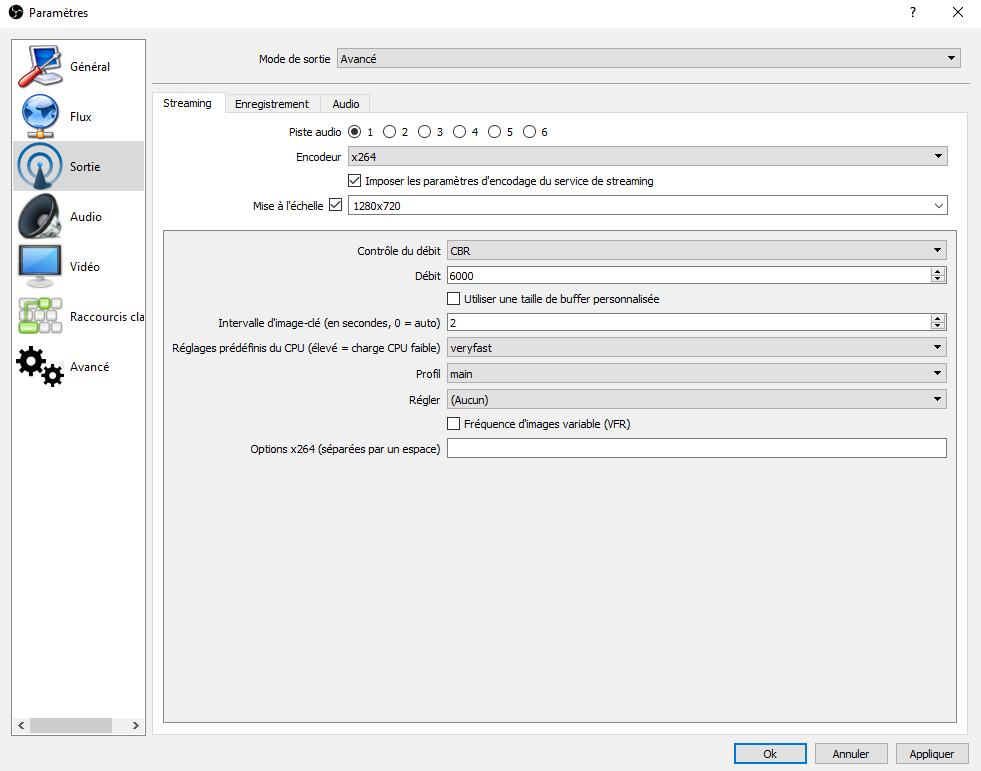
Task: Click the Débit 6000 input field
Action: pos(688,275)
